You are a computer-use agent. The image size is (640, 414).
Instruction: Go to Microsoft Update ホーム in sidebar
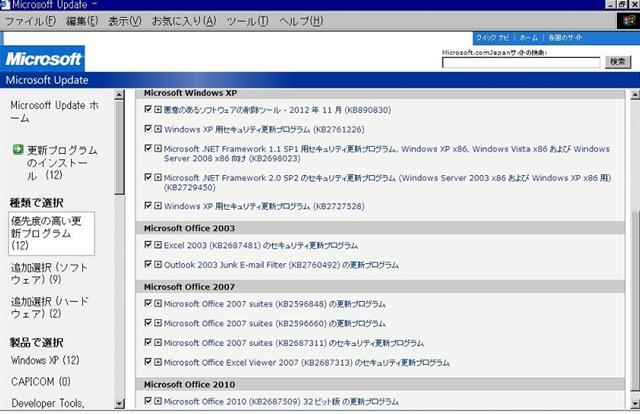pos(54,111)
